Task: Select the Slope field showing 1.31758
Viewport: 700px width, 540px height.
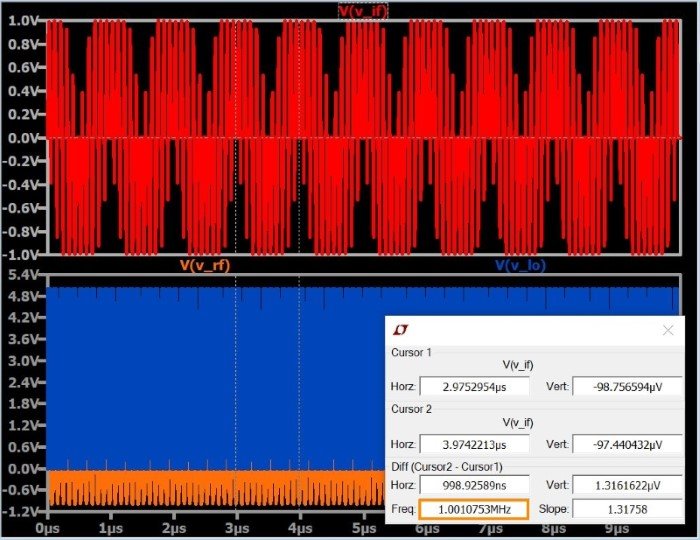Action: [x=628, y=509]
